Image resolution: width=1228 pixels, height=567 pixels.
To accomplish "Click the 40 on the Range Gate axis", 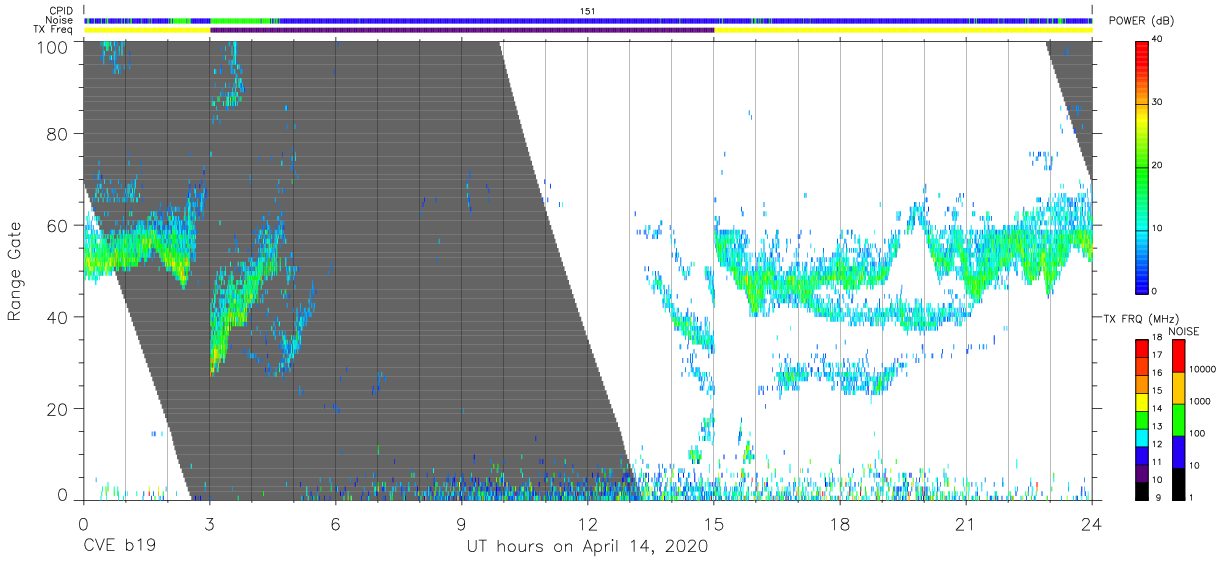I will pyautogui.click(x=59, y=317).
